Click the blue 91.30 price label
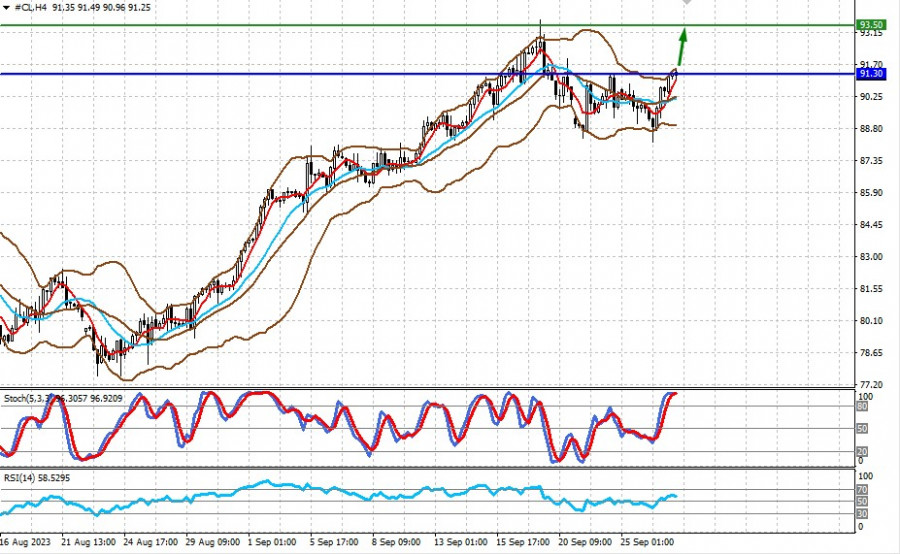900x554 pixels. (871, 73)
